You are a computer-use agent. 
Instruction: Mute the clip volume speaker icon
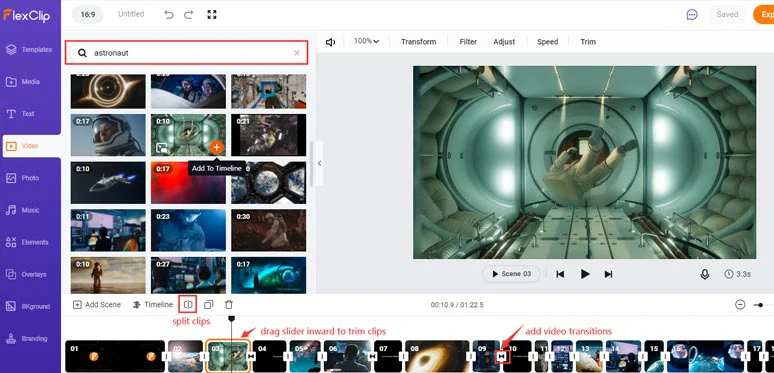(330, 42)
